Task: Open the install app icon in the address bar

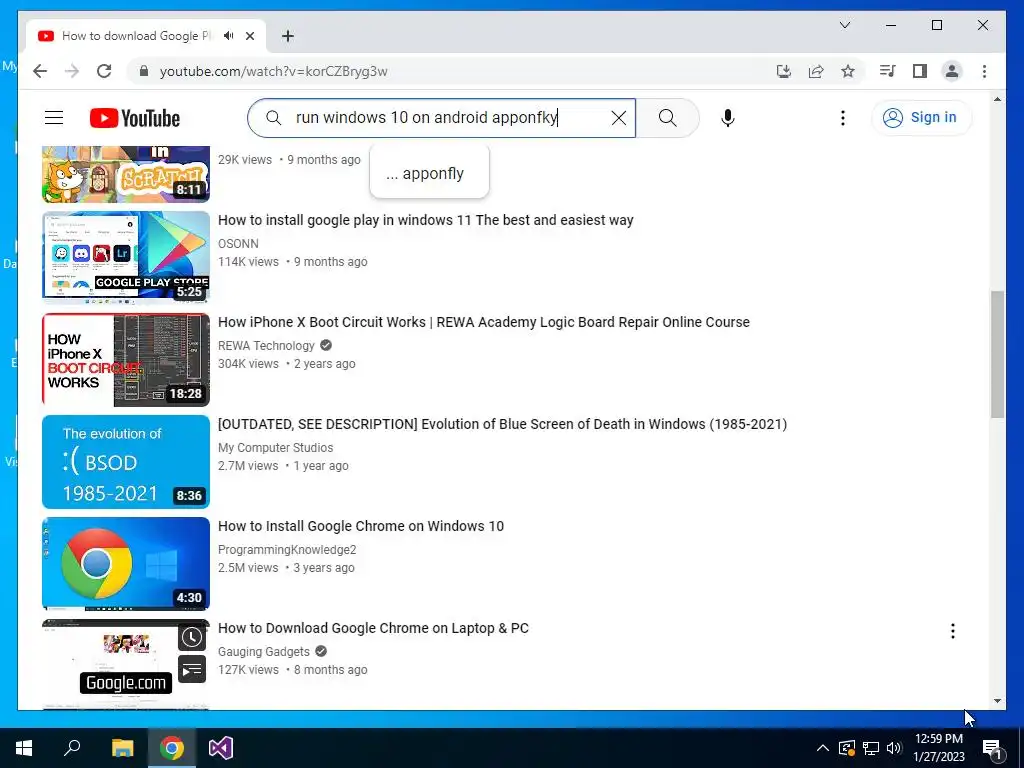Action: 784,71
